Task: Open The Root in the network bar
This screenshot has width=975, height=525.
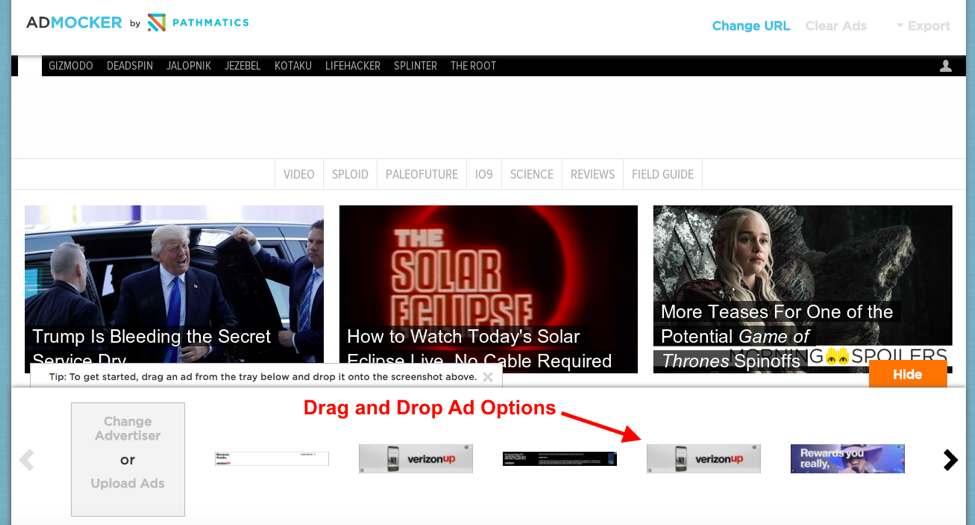Action: click(473, 66)
